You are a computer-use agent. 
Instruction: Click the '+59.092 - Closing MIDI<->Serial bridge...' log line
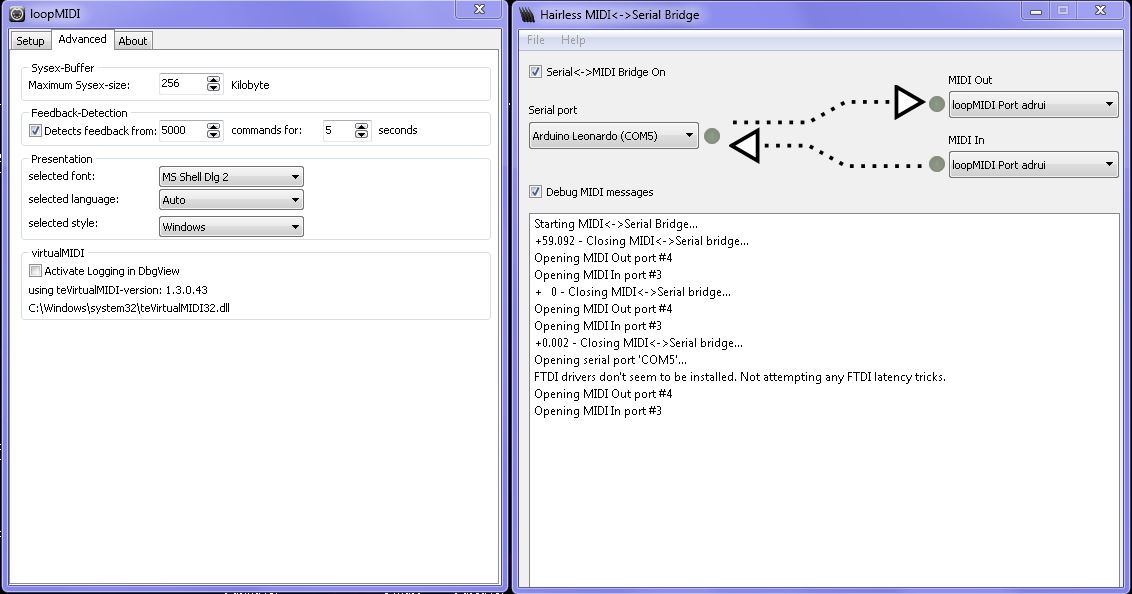pyautogui.click(x=642, y=241)
